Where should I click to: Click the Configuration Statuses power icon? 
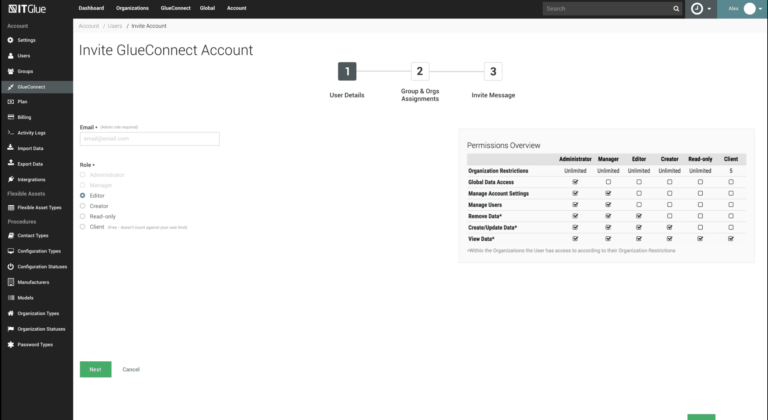coord(10,267)
